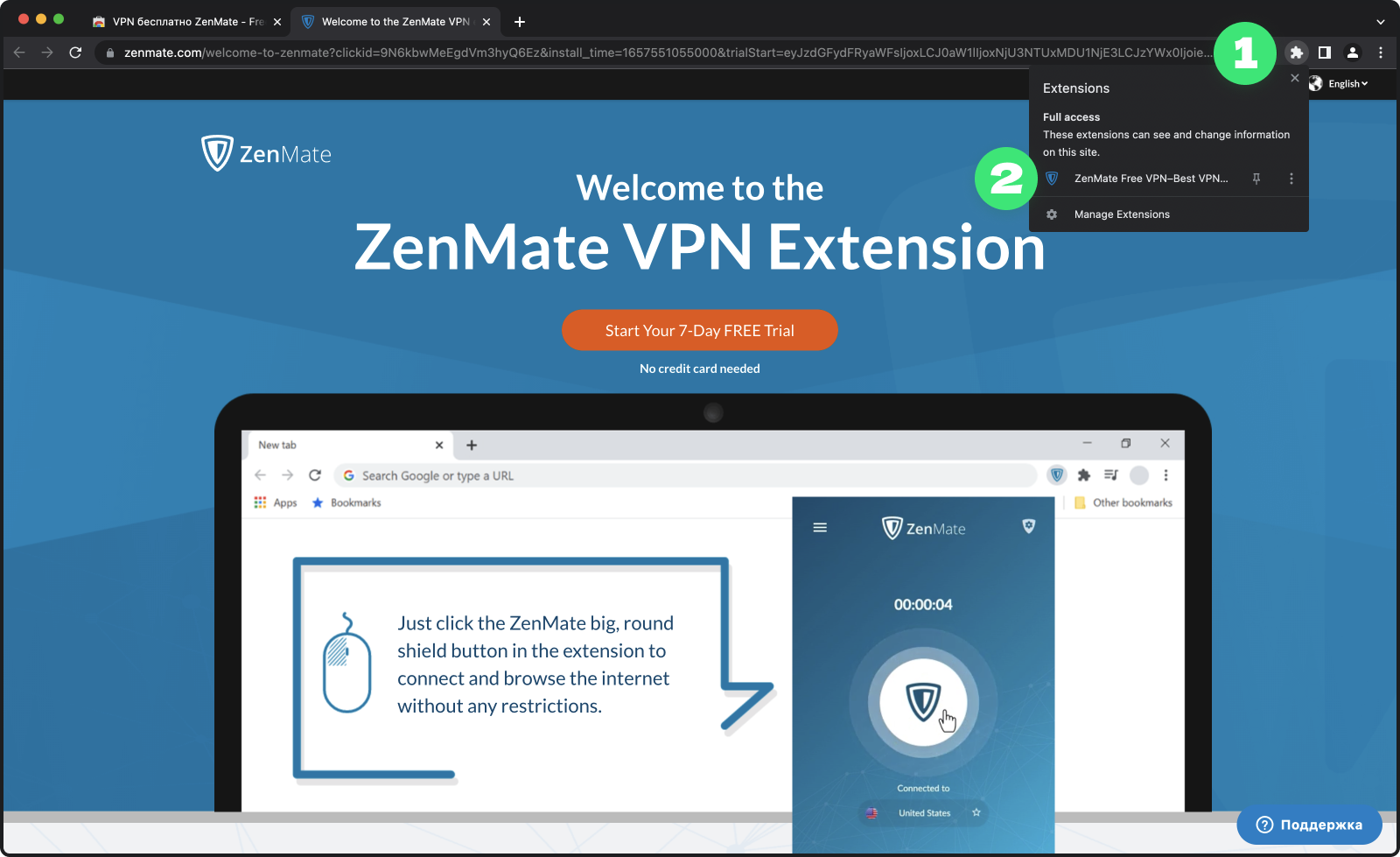1400x857 pixels.
Task: Click the 00:00:04 connection timer
Action: (923, 605)
